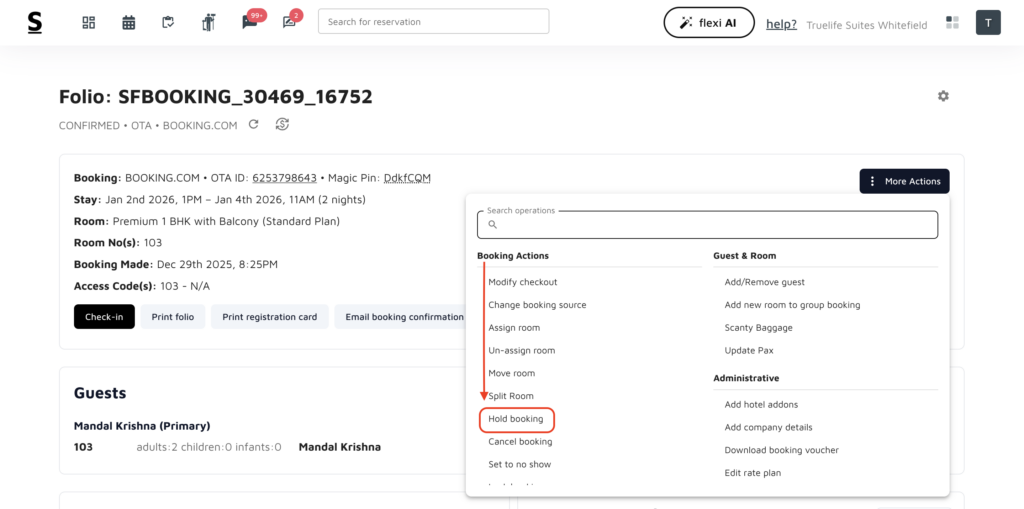Click the Check-in button

tap(104, 317)
